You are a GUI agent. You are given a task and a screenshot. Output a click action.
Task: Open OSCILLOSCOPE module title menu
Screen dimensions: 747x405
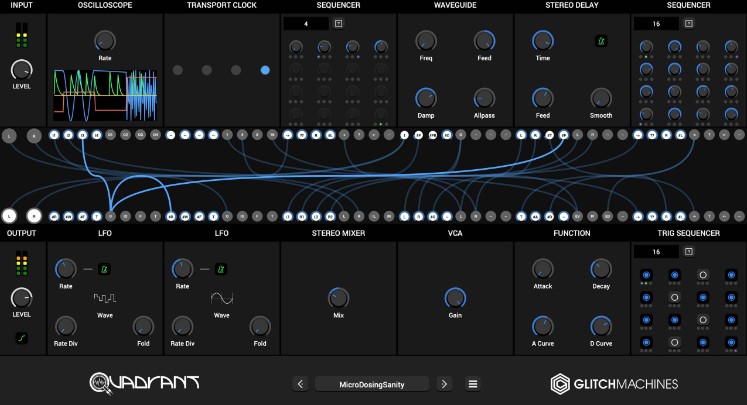coord(105,5)
